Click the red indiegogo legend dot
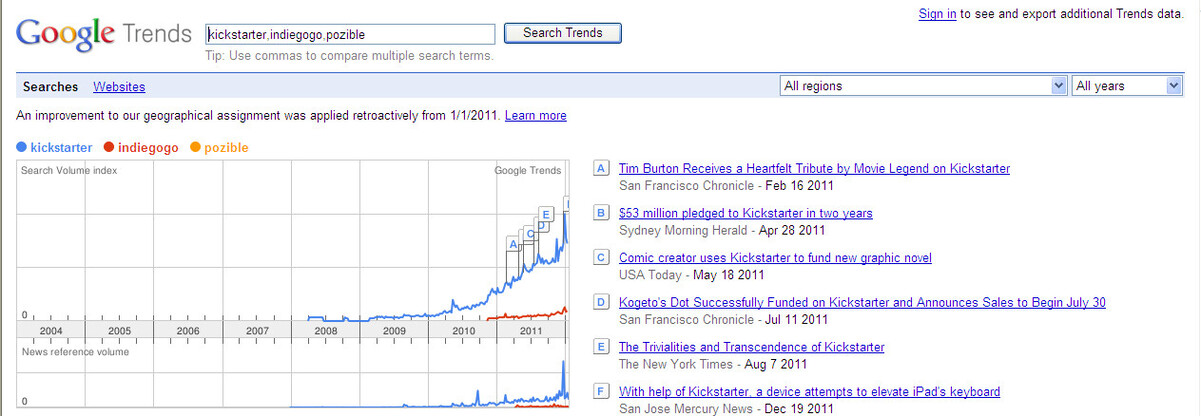1201x416 pixels. (109, 147)
